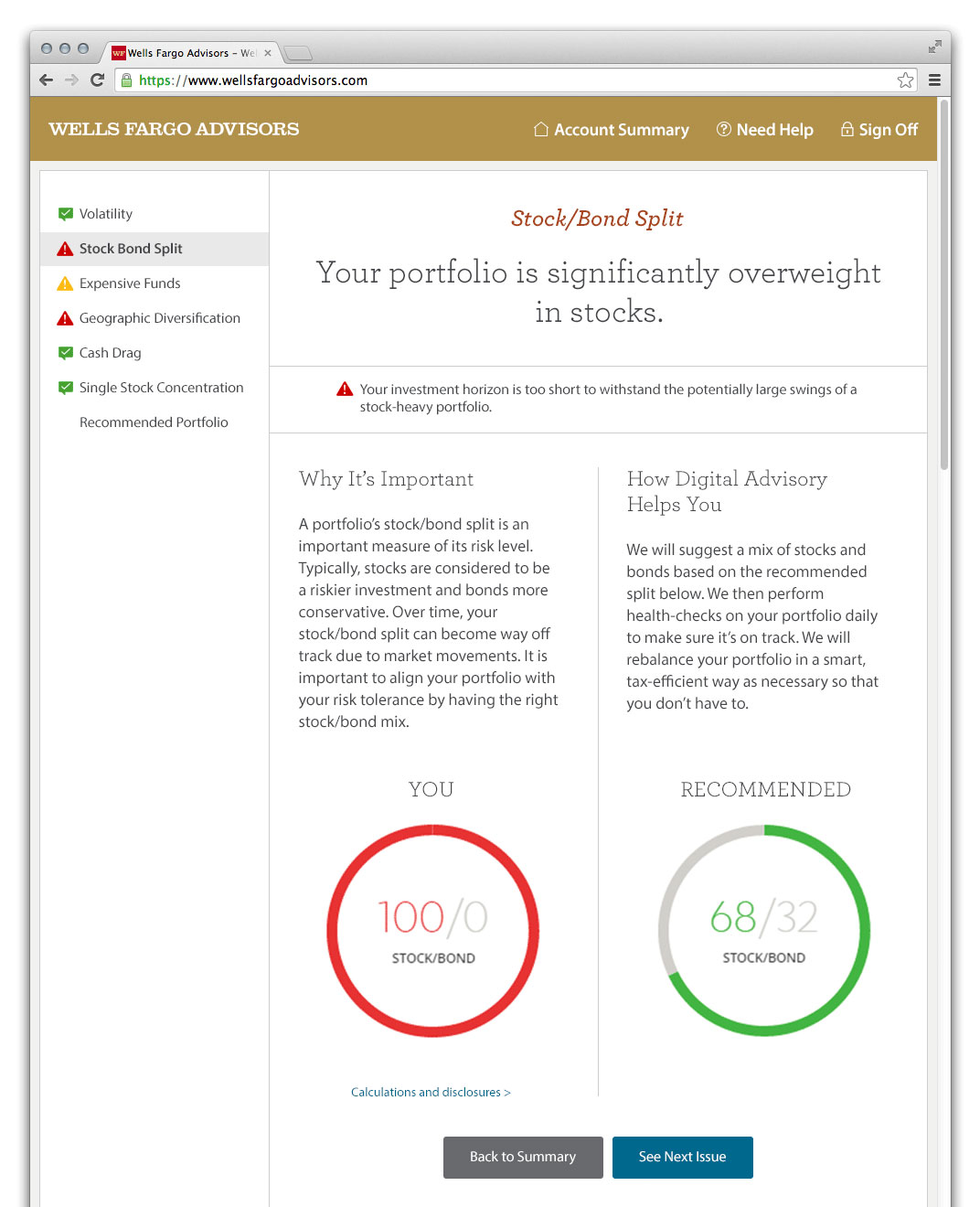Screen dimensions: 980x1207
Task: Close the Wells Fargo Advisors tab
Action: click(268, 53)
